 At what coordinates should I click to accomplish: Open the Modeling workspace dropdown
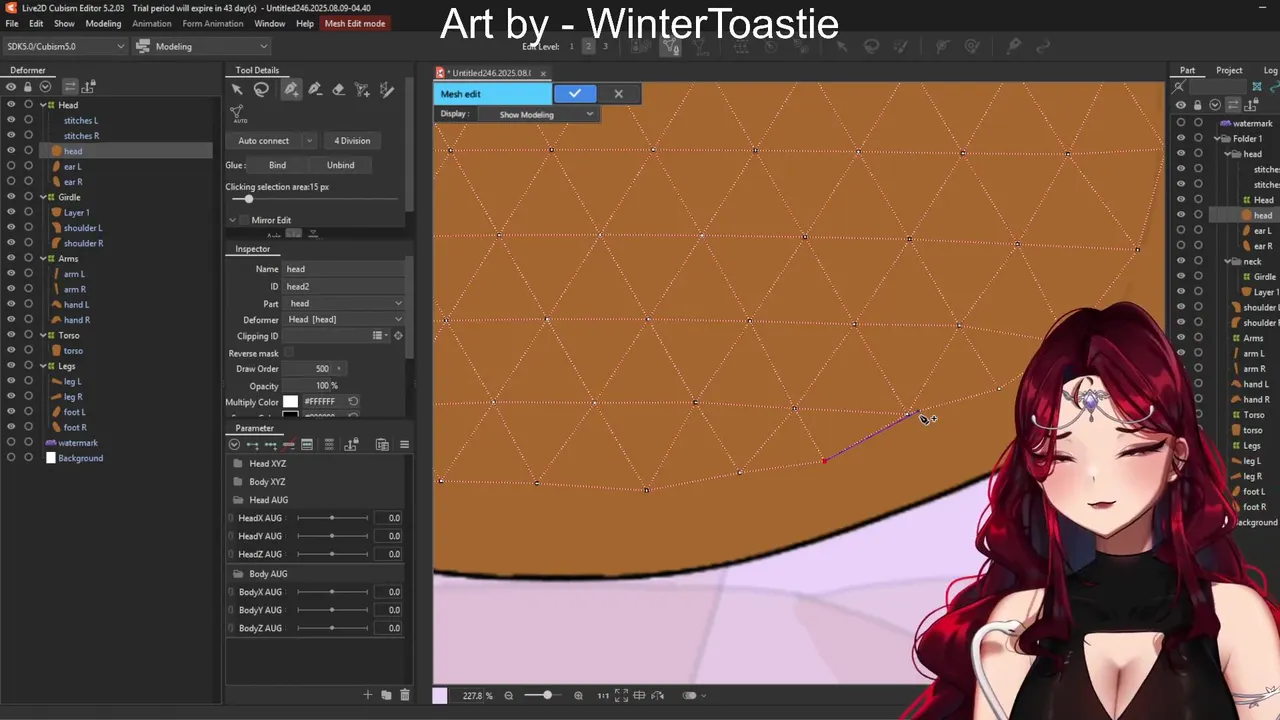(203, 46)
